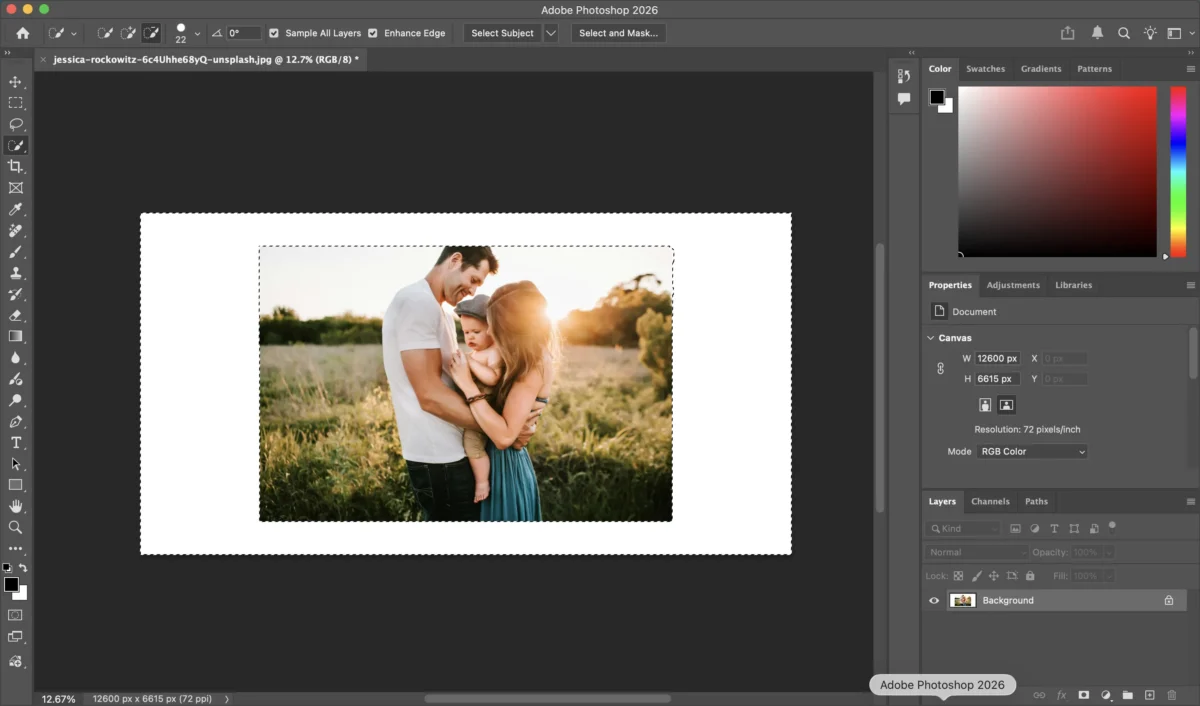This screenshot has width=1200, height=706.
Task: Click the foreground color swatch in toolbar
Action: coord(11,584)
